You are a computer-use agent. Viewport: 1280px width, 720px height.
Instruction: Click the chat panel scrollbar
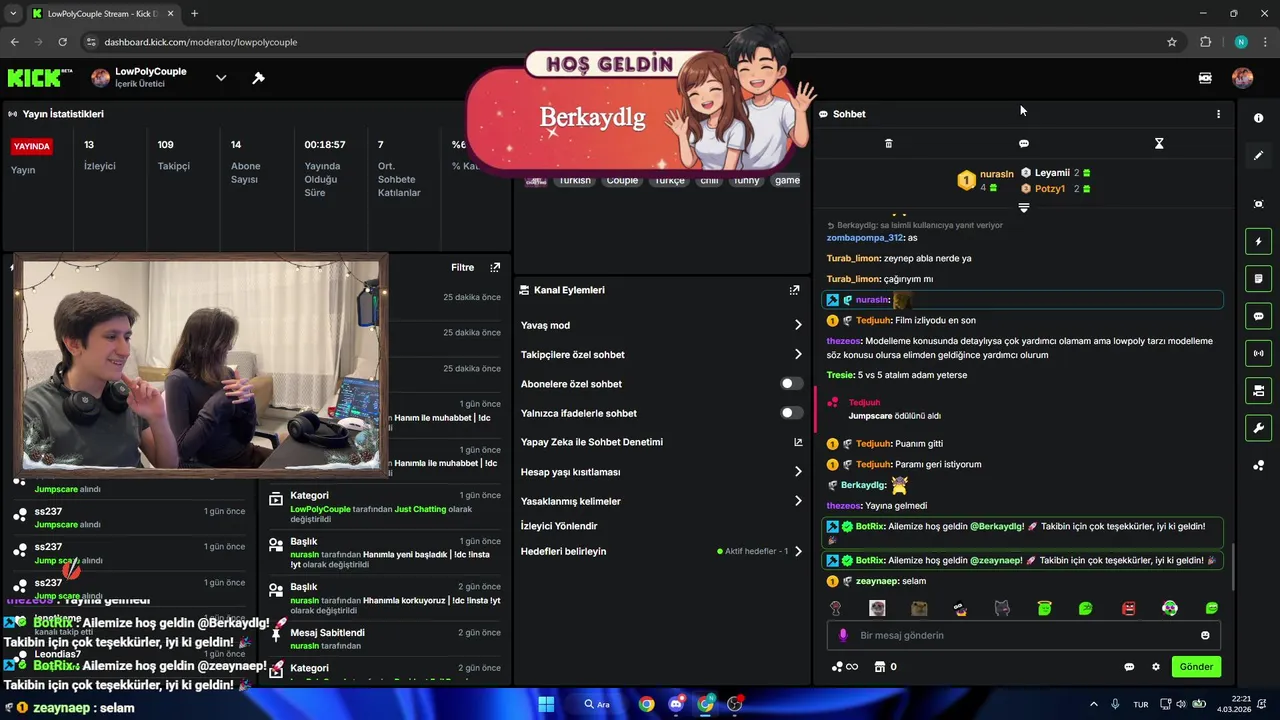[x=1233, y=567]
